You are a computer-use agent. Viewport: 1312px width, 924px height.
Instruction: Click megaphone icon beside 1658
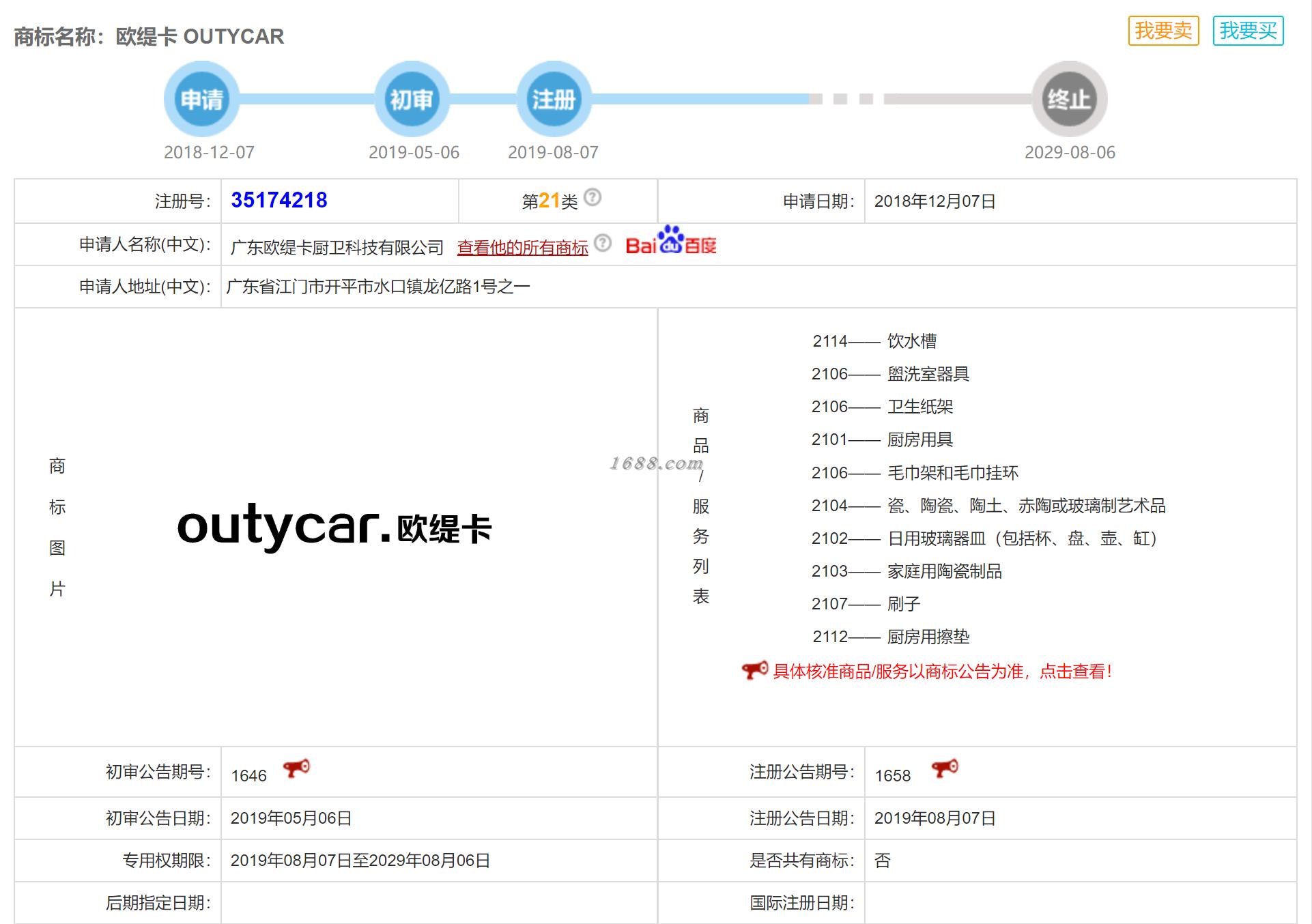click(945, 768)
